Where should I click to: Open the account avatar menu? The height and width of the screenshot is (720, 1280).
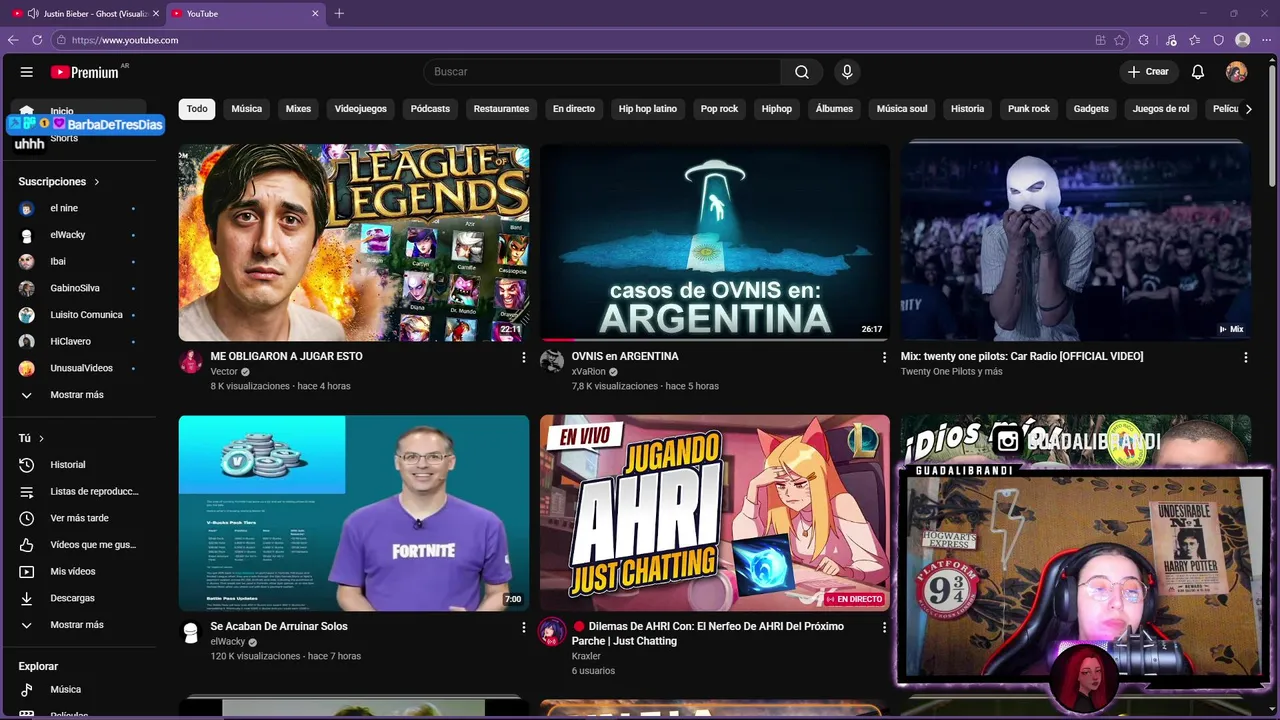[x=1237, y=72]
